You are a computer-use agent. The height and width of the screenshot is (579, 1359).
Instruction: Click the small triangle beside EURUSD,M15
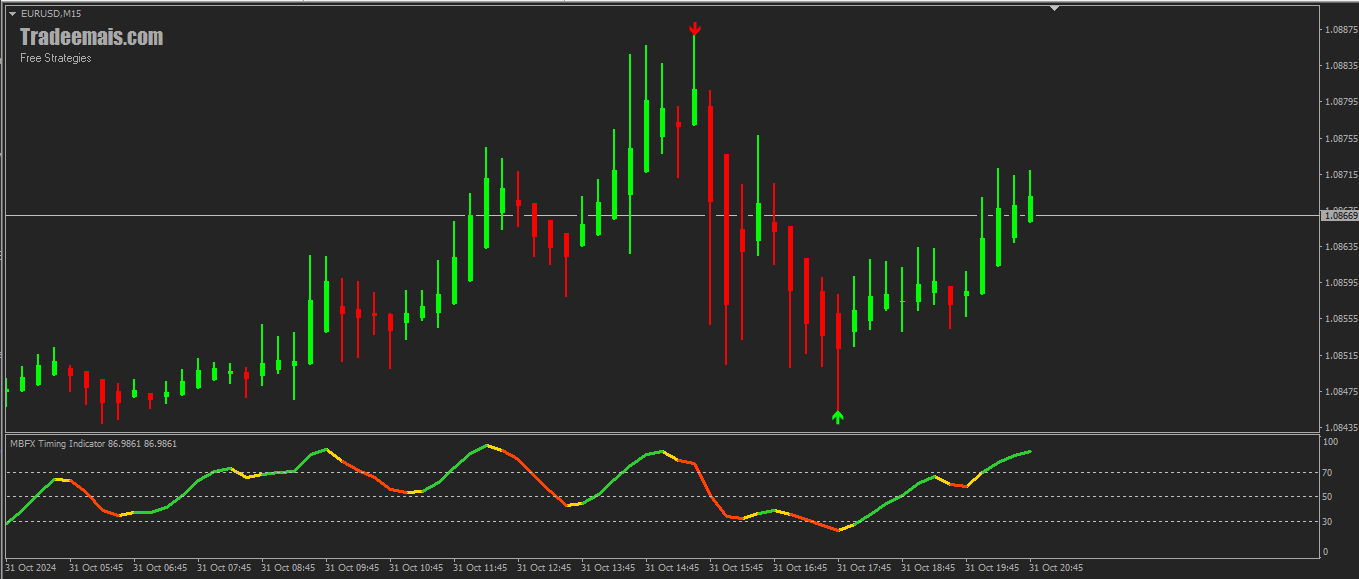(x=12, y=13)
